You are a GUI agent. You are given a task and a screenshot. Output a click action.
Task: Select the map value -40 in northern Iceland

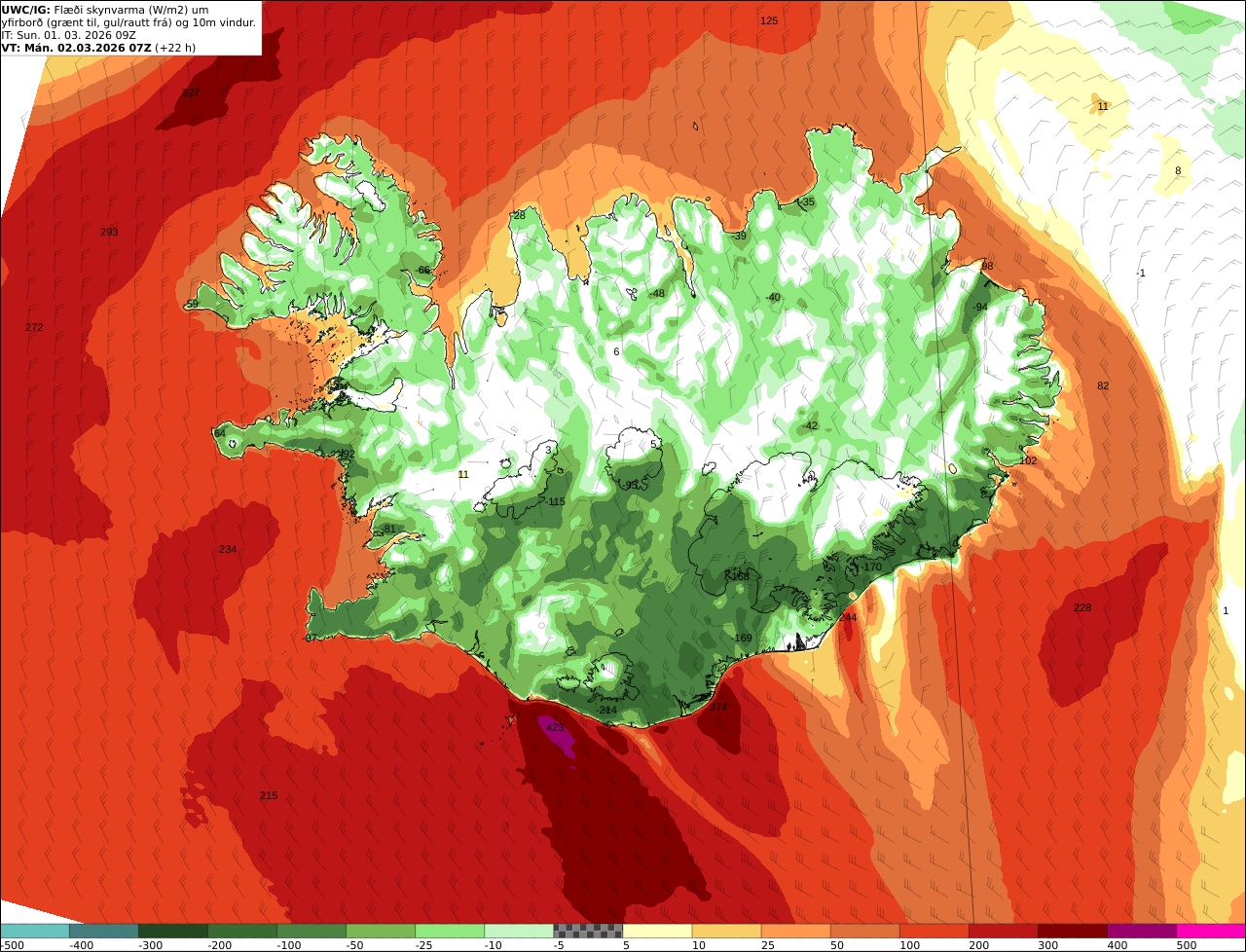pyautogui.click(x=773, y=298)
